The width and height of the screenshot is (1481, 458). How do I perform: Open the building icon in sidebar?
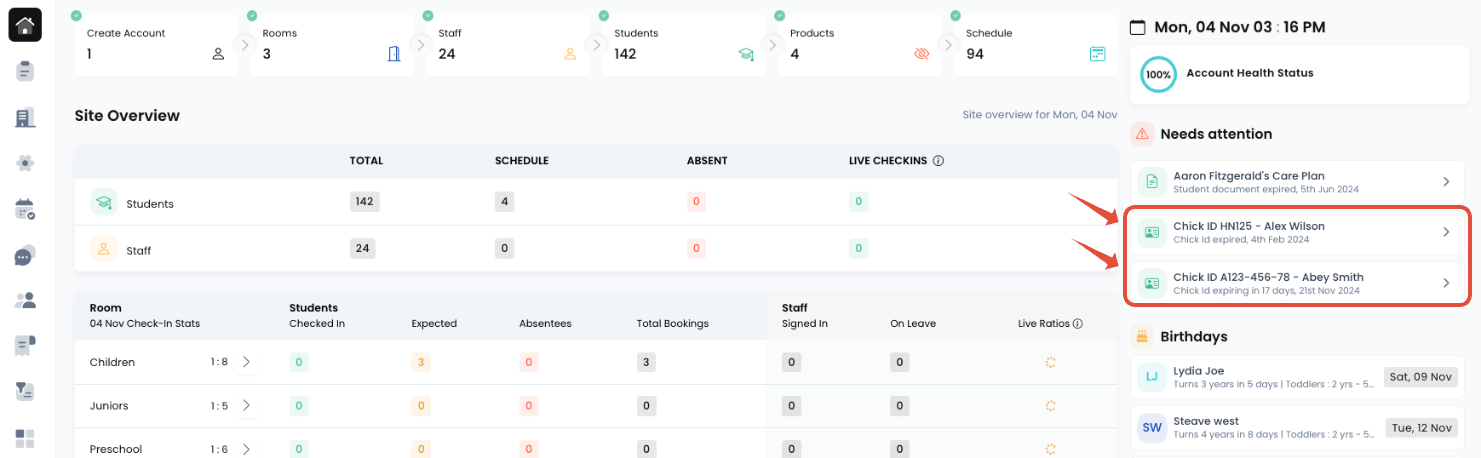(25, 118)
